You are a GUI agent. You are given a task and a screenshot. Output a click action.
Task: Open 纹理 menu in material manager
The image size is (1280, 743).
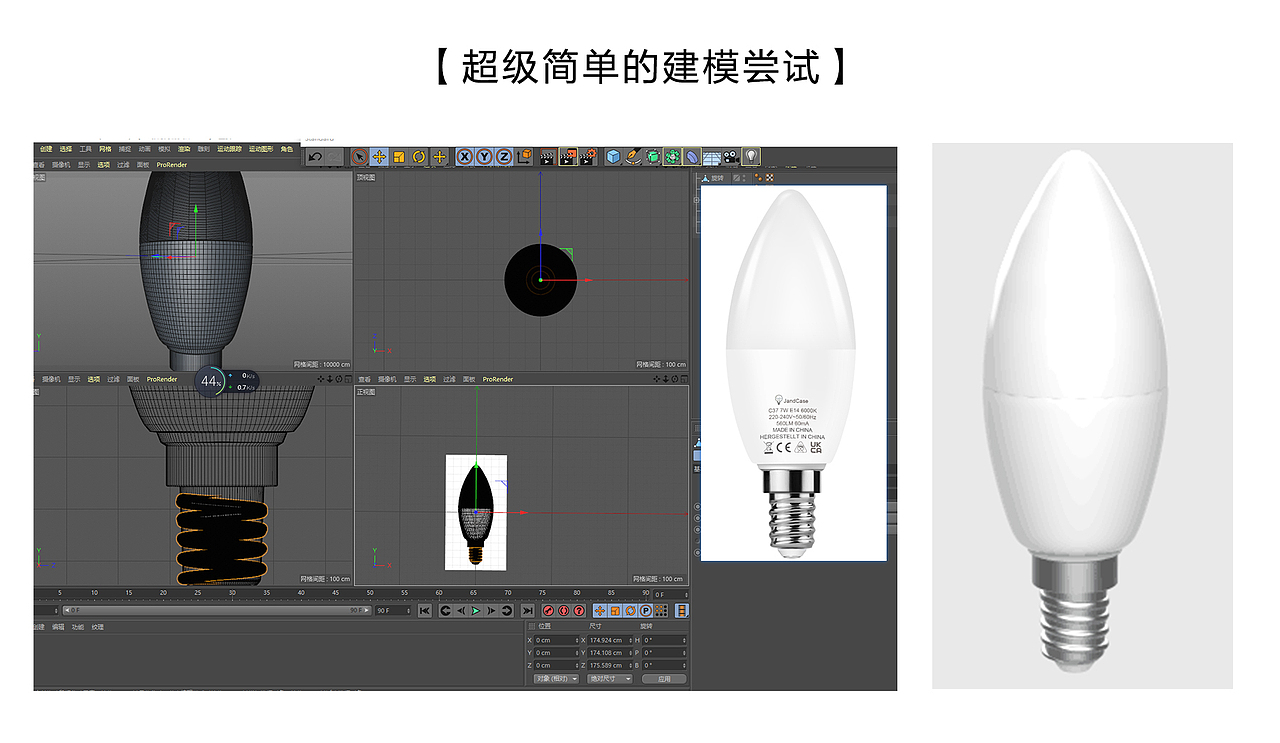point(98,627)
